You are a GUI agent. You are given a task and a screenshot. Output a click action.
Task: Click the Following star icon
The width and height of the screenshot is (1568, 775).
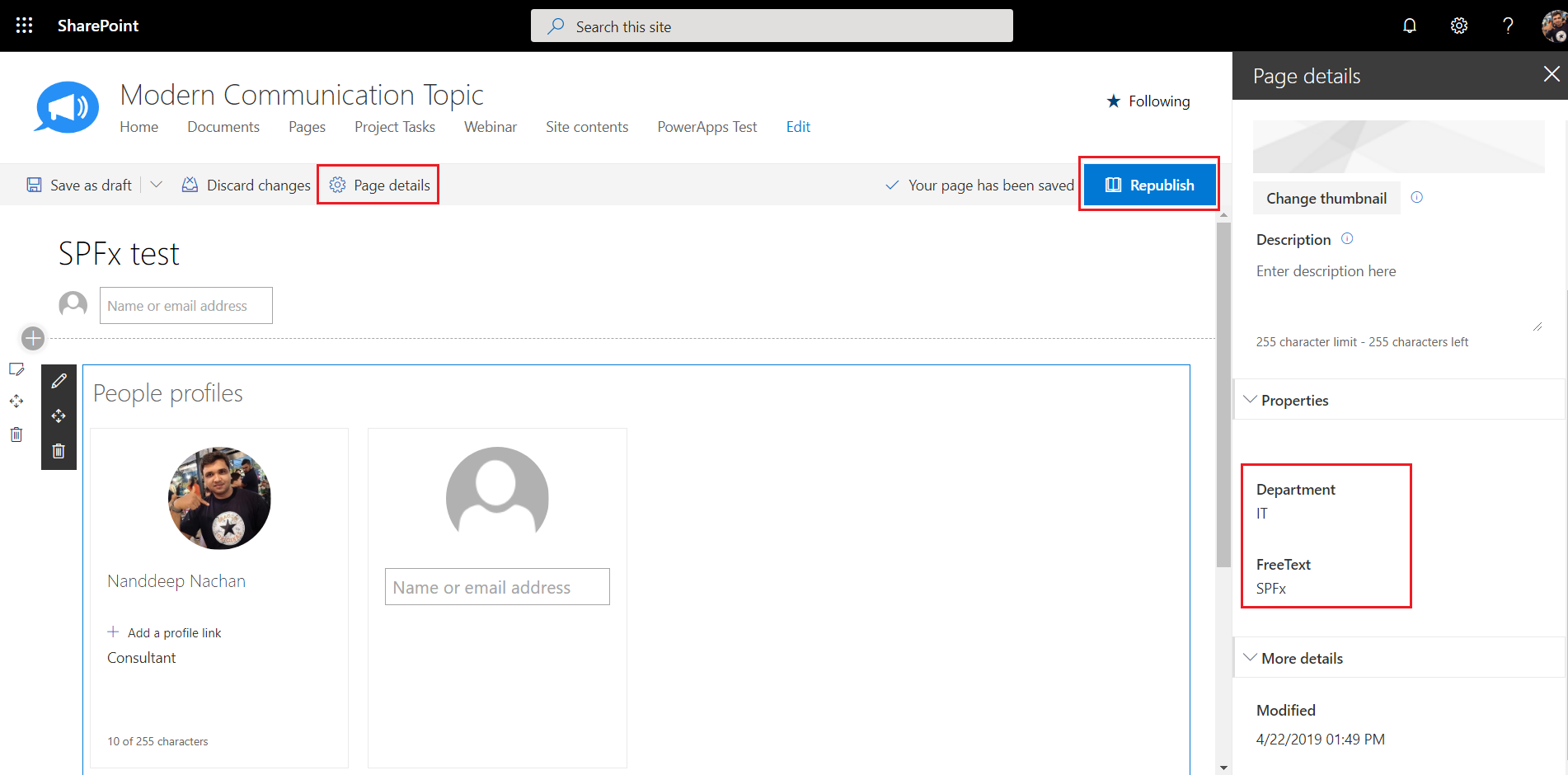[x=1114, y=101]
